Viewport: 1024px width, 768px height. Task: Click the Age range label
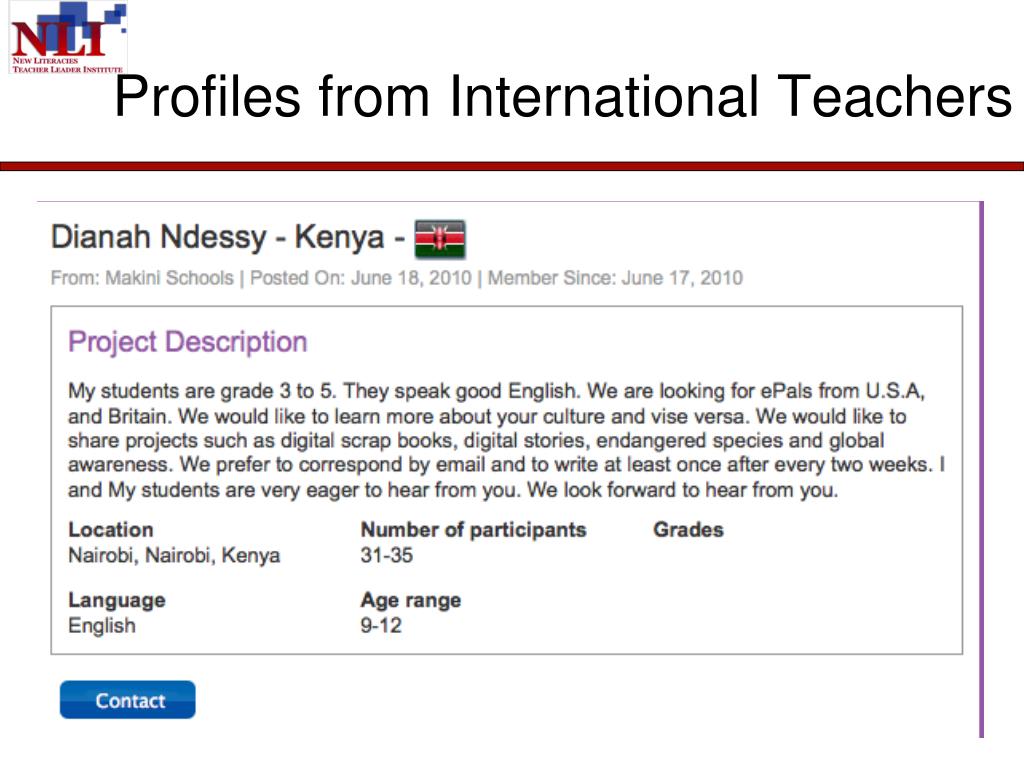tap(411, 600)
